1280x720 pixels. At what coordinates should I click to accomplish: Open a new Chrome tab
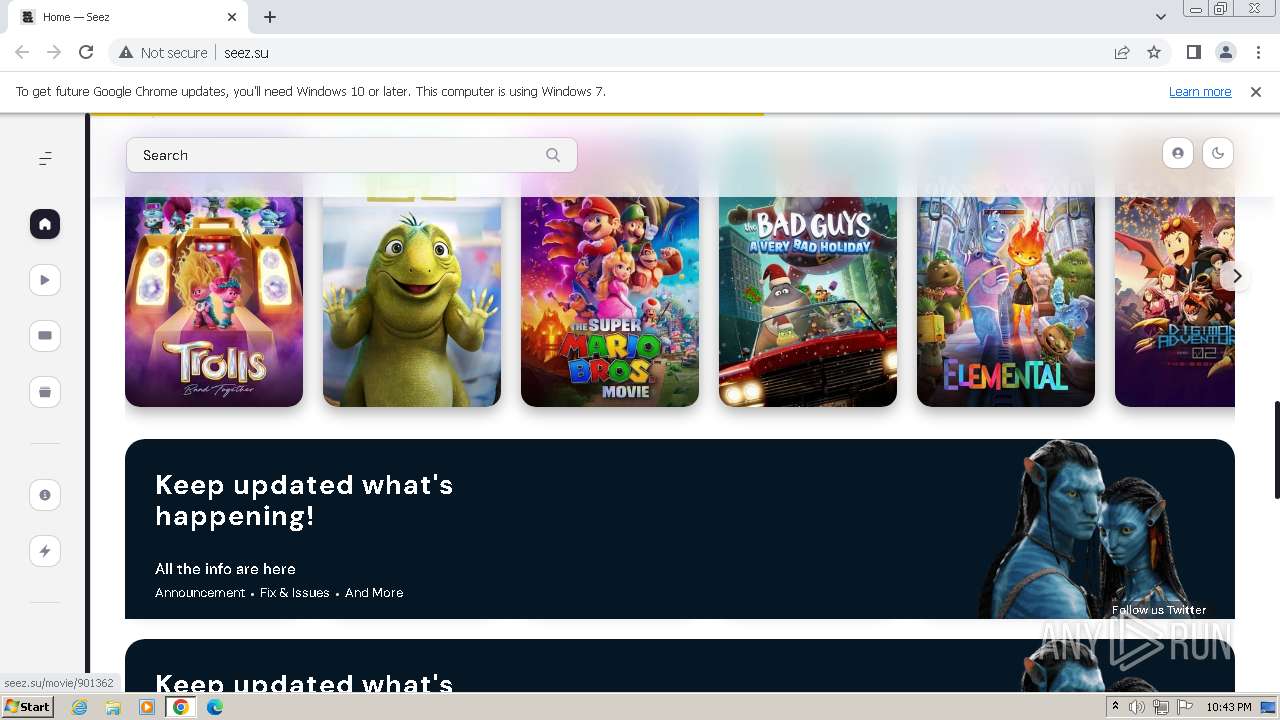coord(270,17)
